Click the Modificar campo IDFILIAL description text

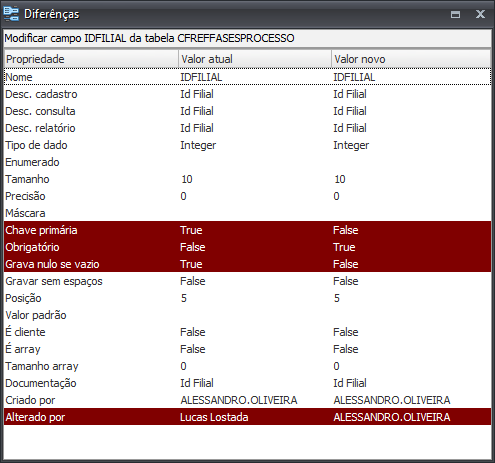(x=149, y=38)
